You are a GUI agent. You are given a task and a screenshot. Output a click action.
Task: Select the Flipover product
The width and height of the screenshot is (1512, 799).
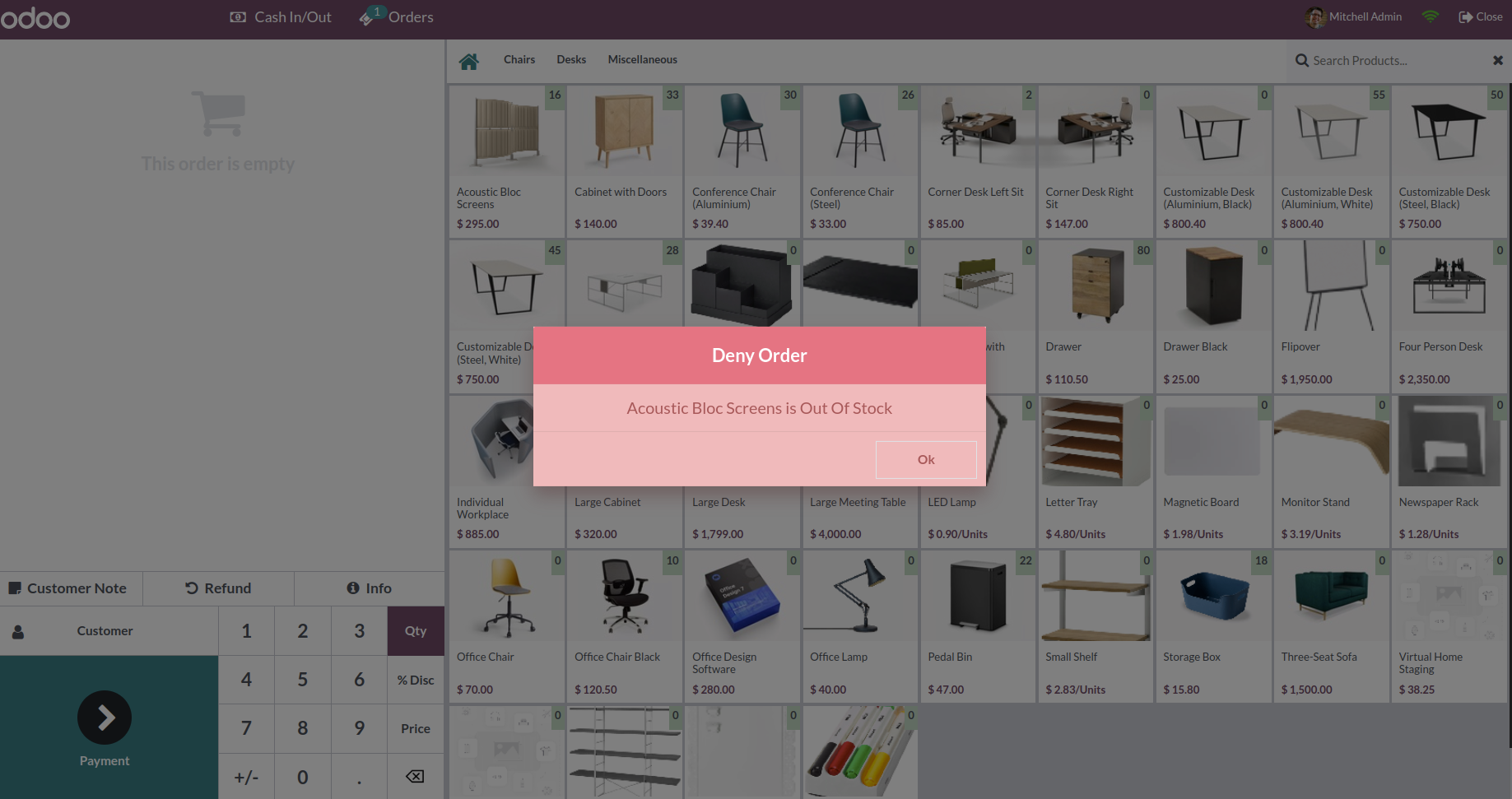click(x=1331, y=317)
